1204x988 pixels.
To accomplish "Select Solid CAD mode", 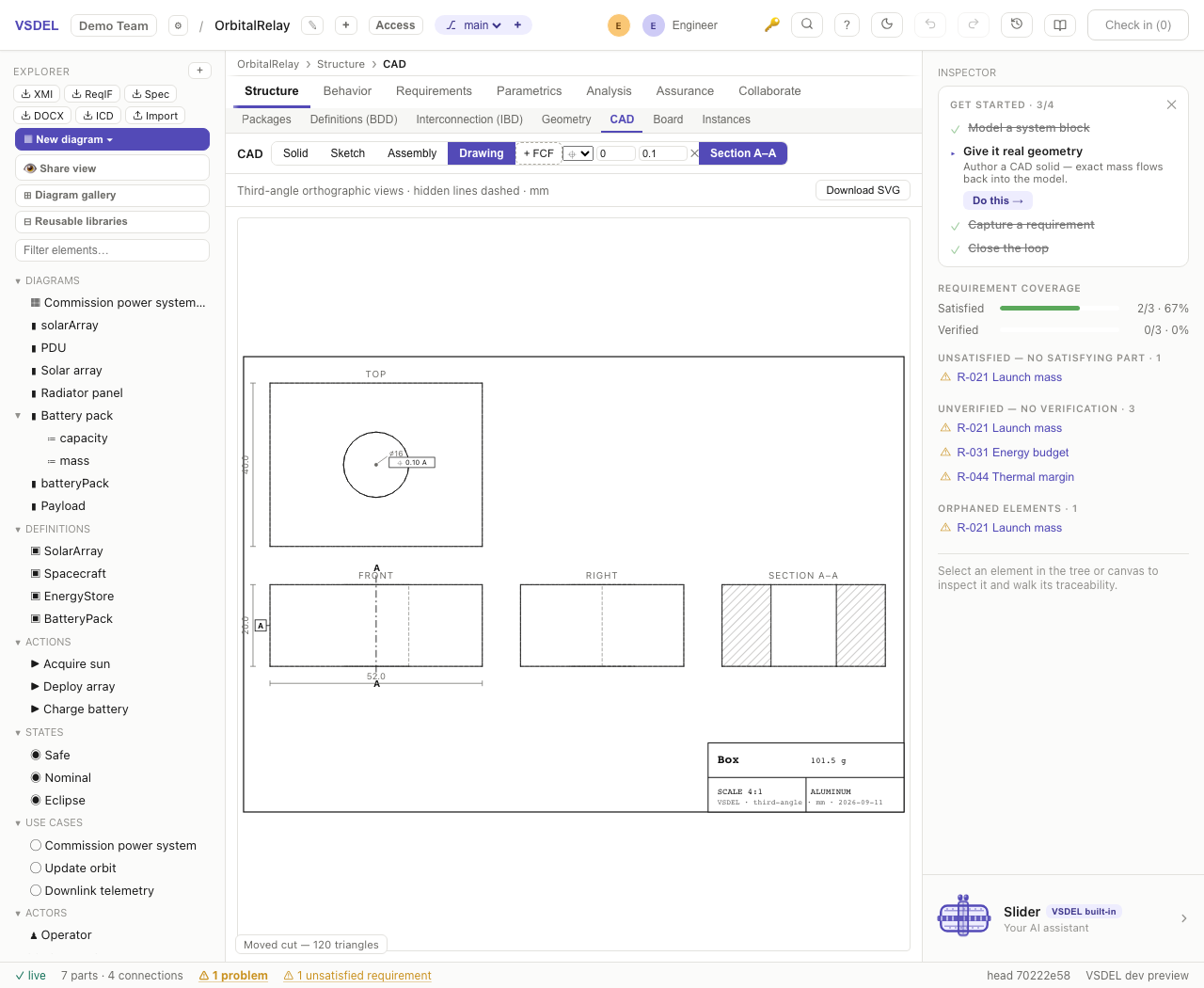I will pos(295,153).
